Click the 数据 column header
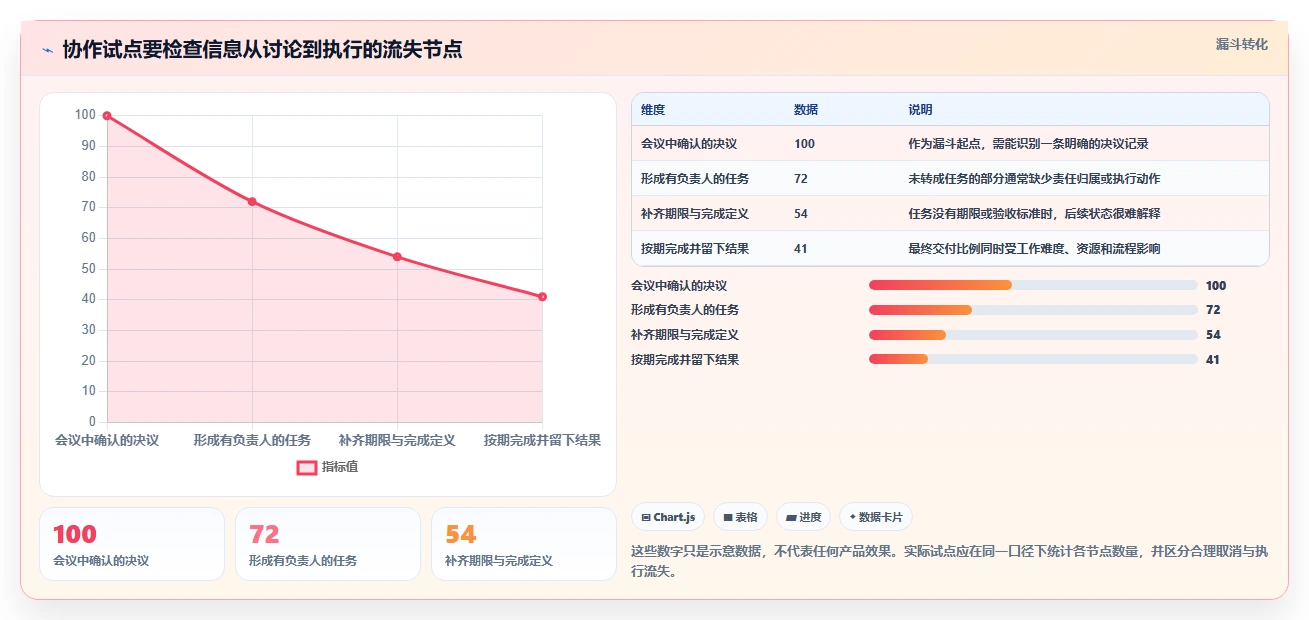 (806, 110)
